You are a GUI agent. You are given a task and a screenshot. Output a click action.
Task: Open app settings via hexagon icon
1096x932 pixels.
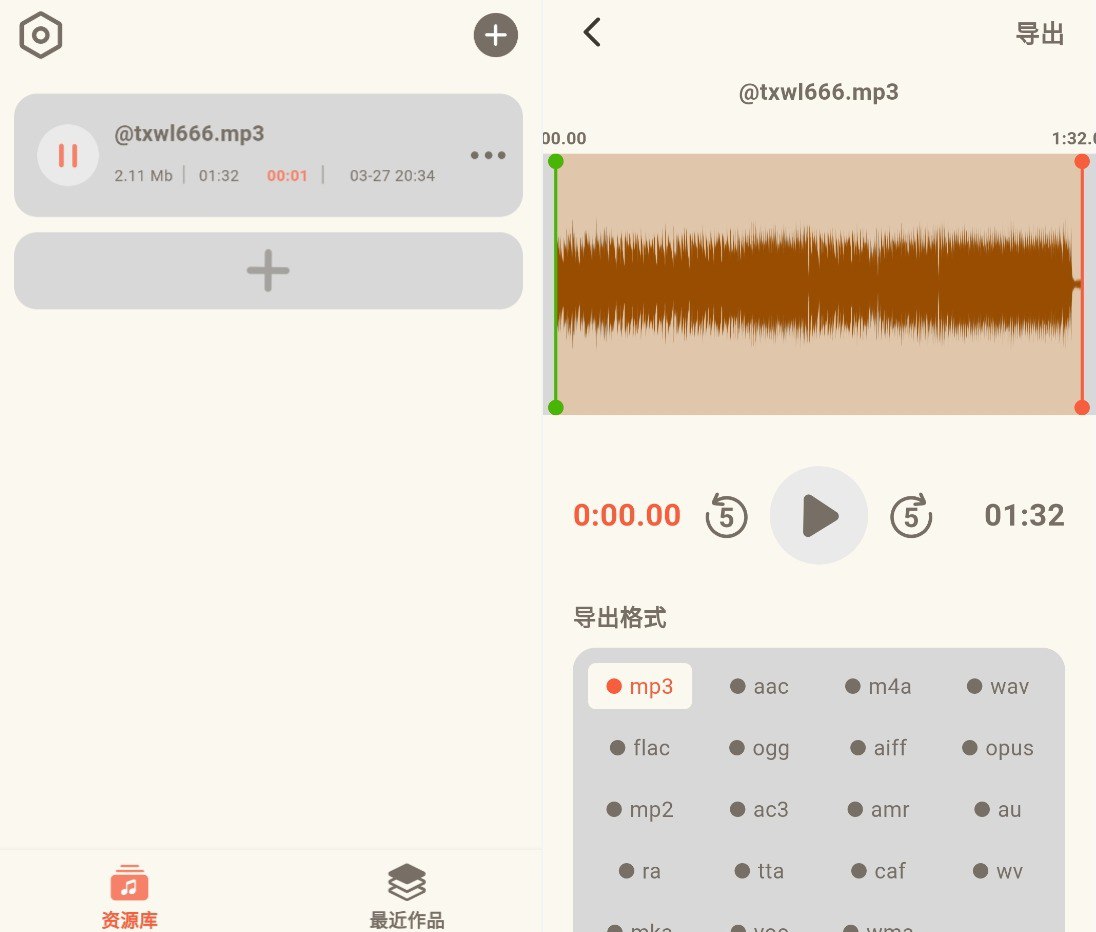click(41, 34)
